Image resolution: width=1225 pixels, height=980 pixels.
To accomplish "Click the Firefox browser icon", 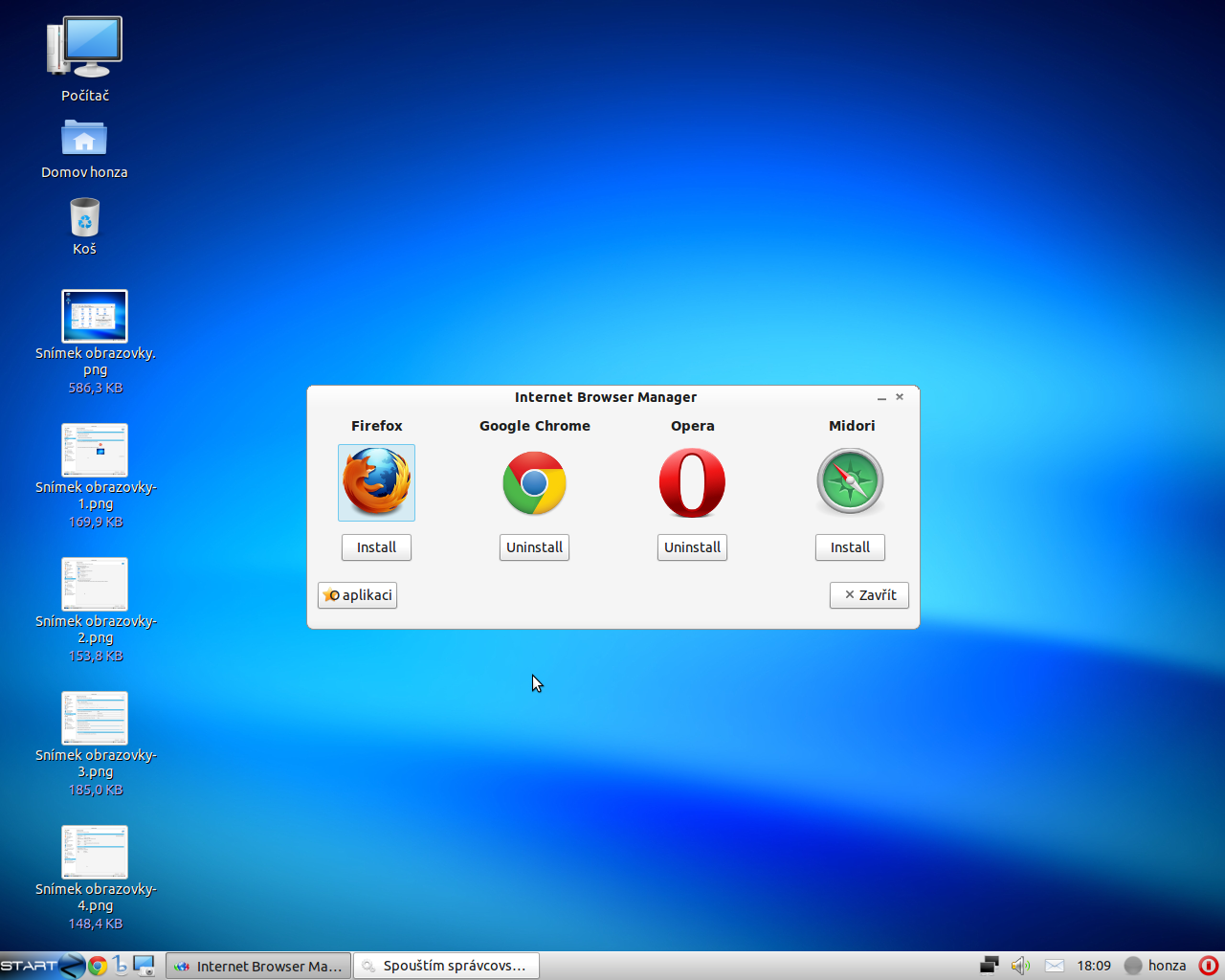I will pyautogui.click(x=376, y=482).
